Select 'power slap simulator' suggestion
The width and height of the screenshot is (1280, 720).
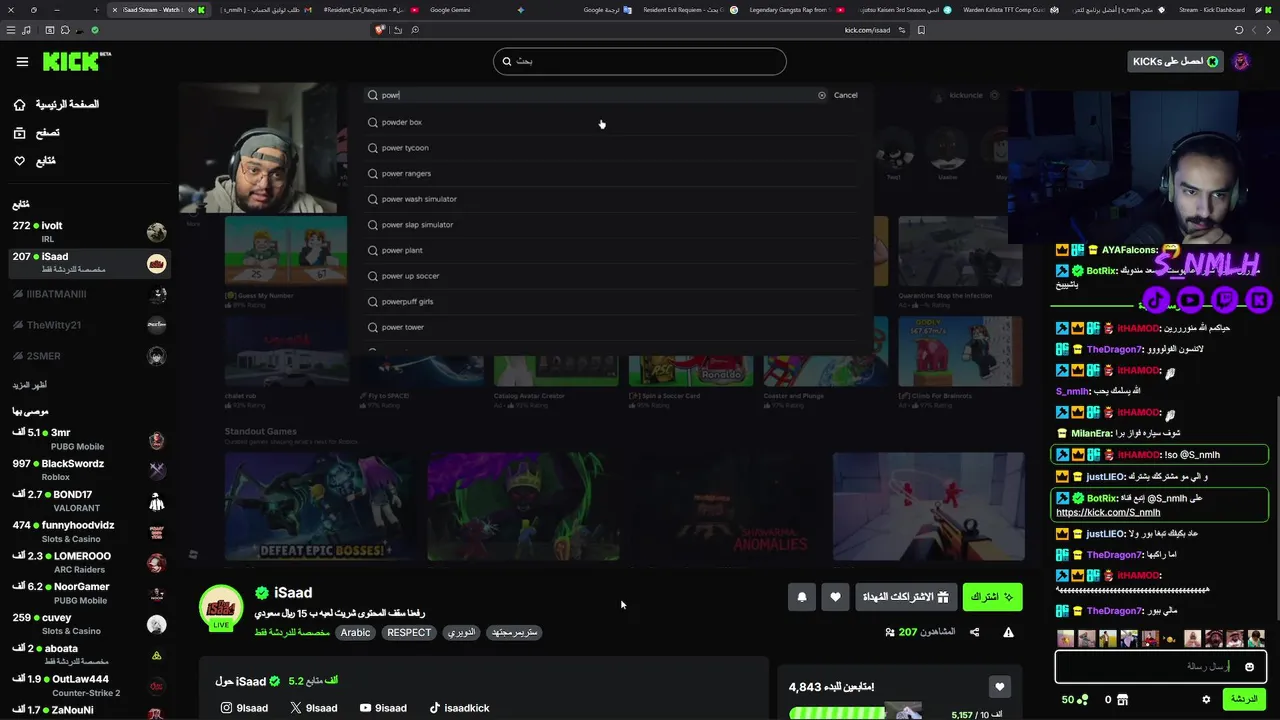point(610,225)
